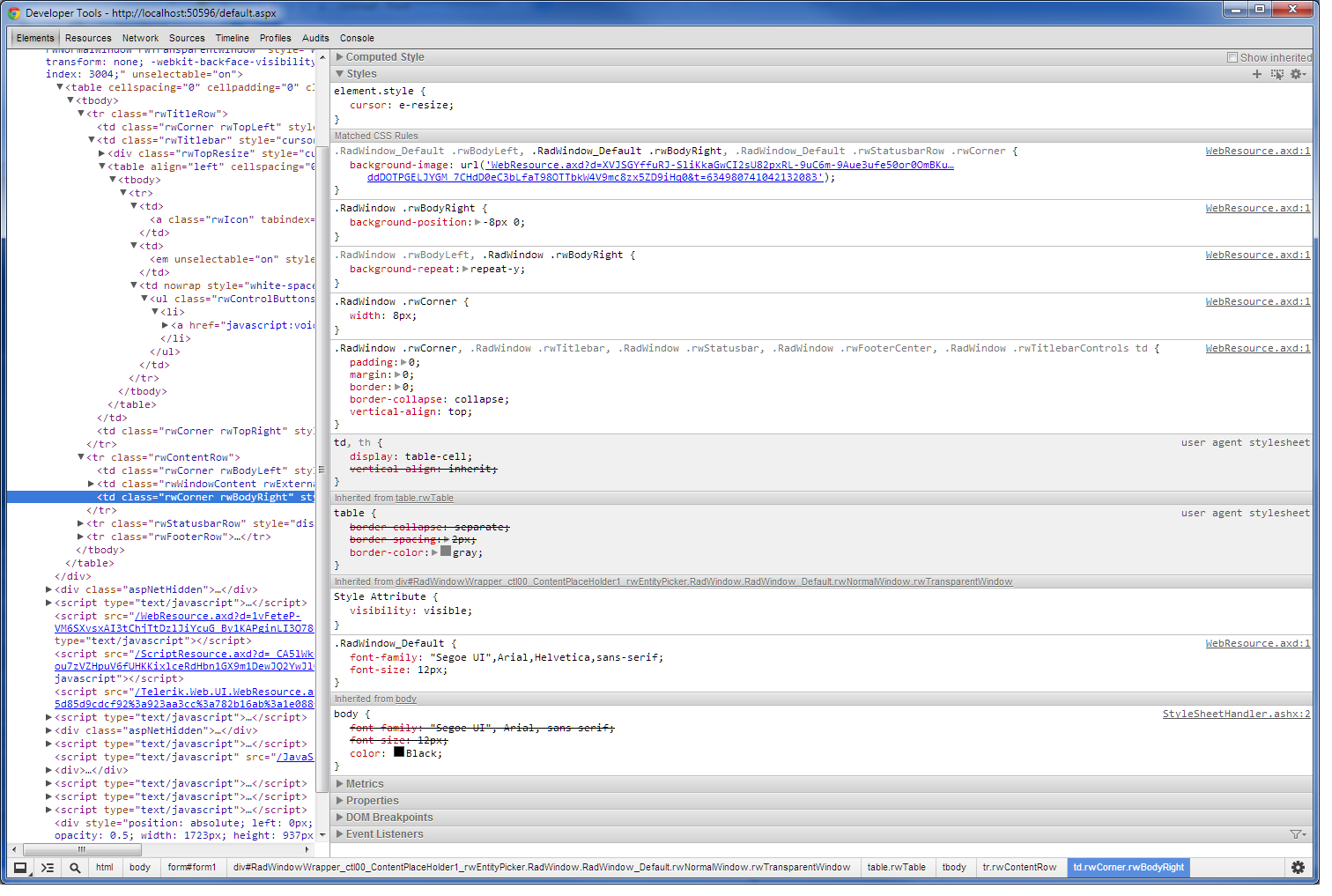Enable the Show inherited checkbox
The height and width of the screenshot is (896, 1332).
pyautogui.click(x=1232, y=57)
